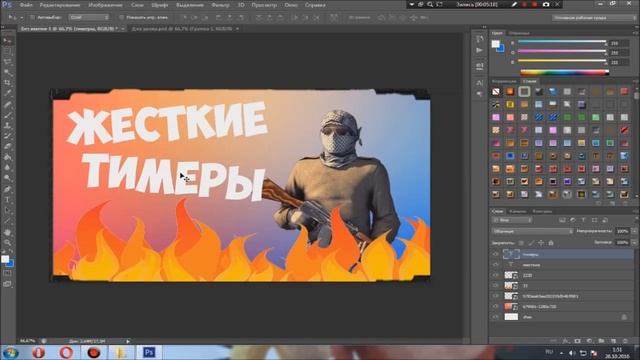
Task: Open the Opacity slider arrow
Action: (x=634, y=231)
